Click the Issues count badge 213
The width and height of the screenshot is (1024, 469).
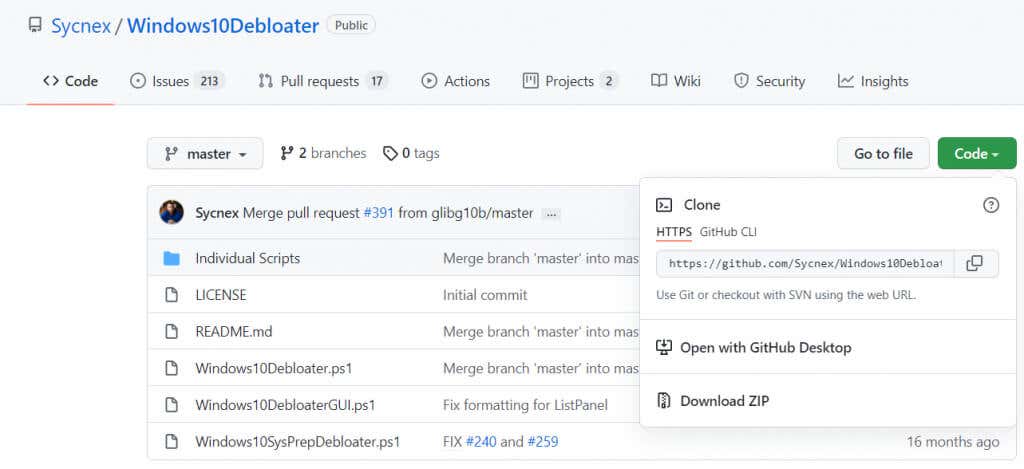(209, 81)
